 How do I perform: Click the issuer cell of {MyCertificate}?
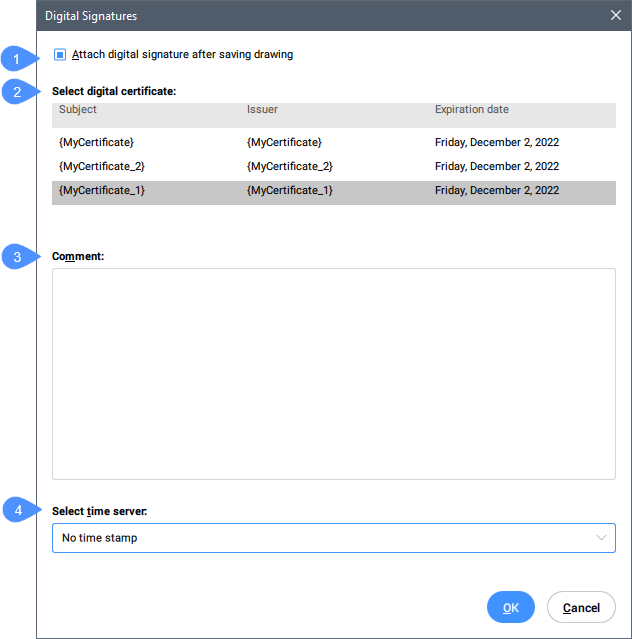[x=284, y=143]
